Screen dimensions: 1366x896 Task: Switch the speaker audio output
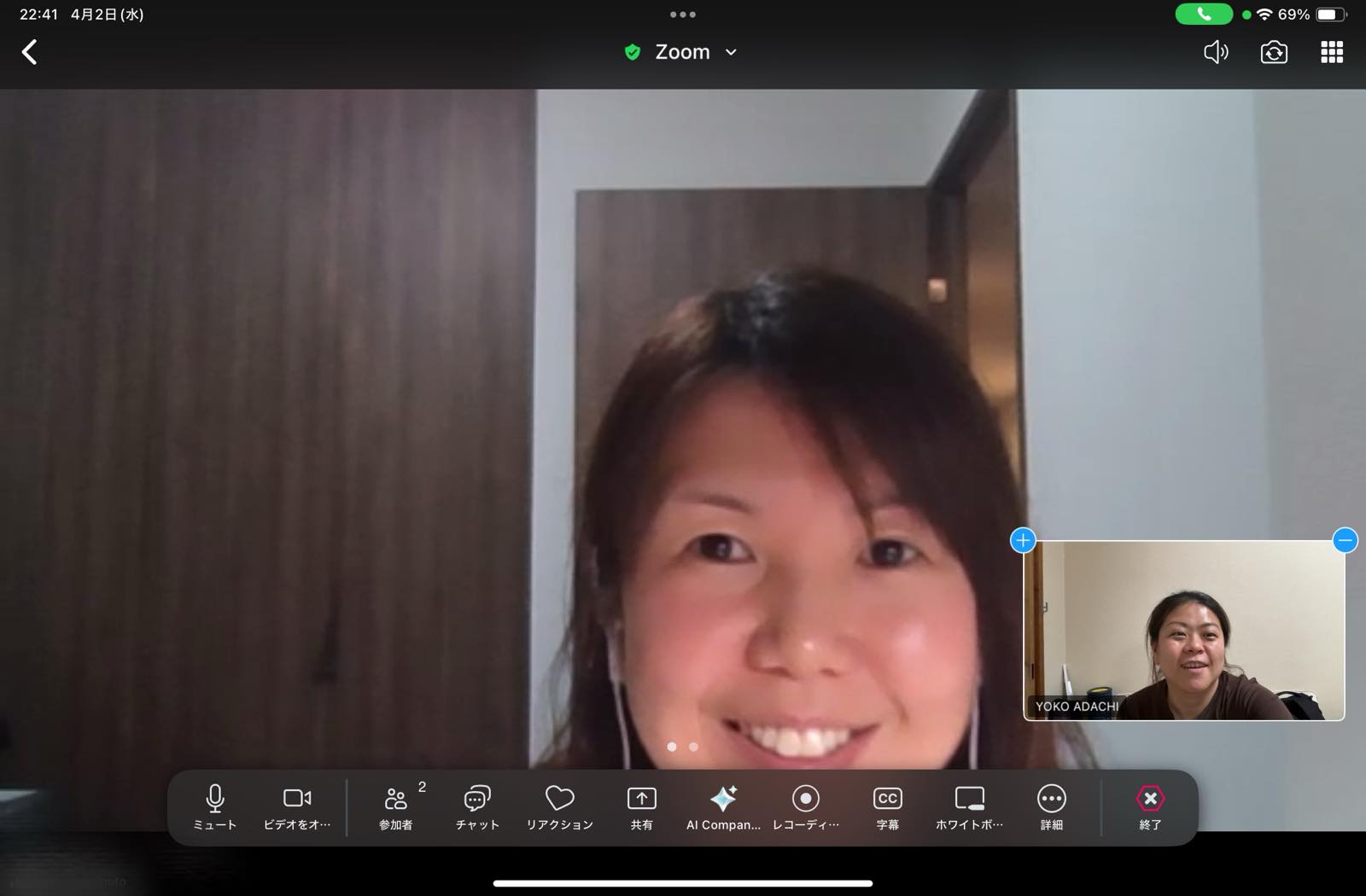coord(1215,52)
